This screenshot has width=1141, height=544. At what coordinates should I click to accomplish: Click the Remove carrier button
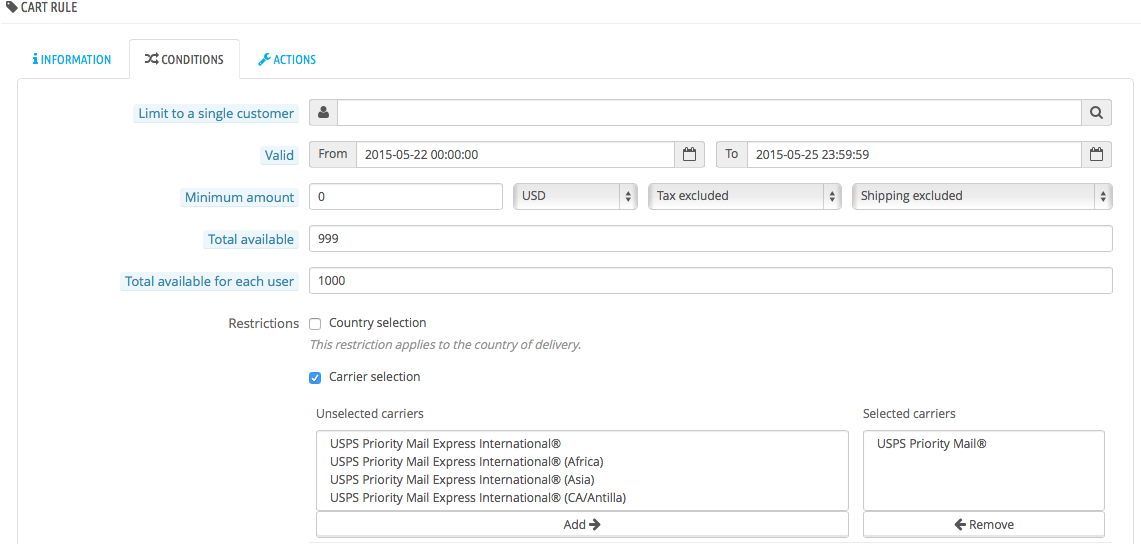coord(984,524)
